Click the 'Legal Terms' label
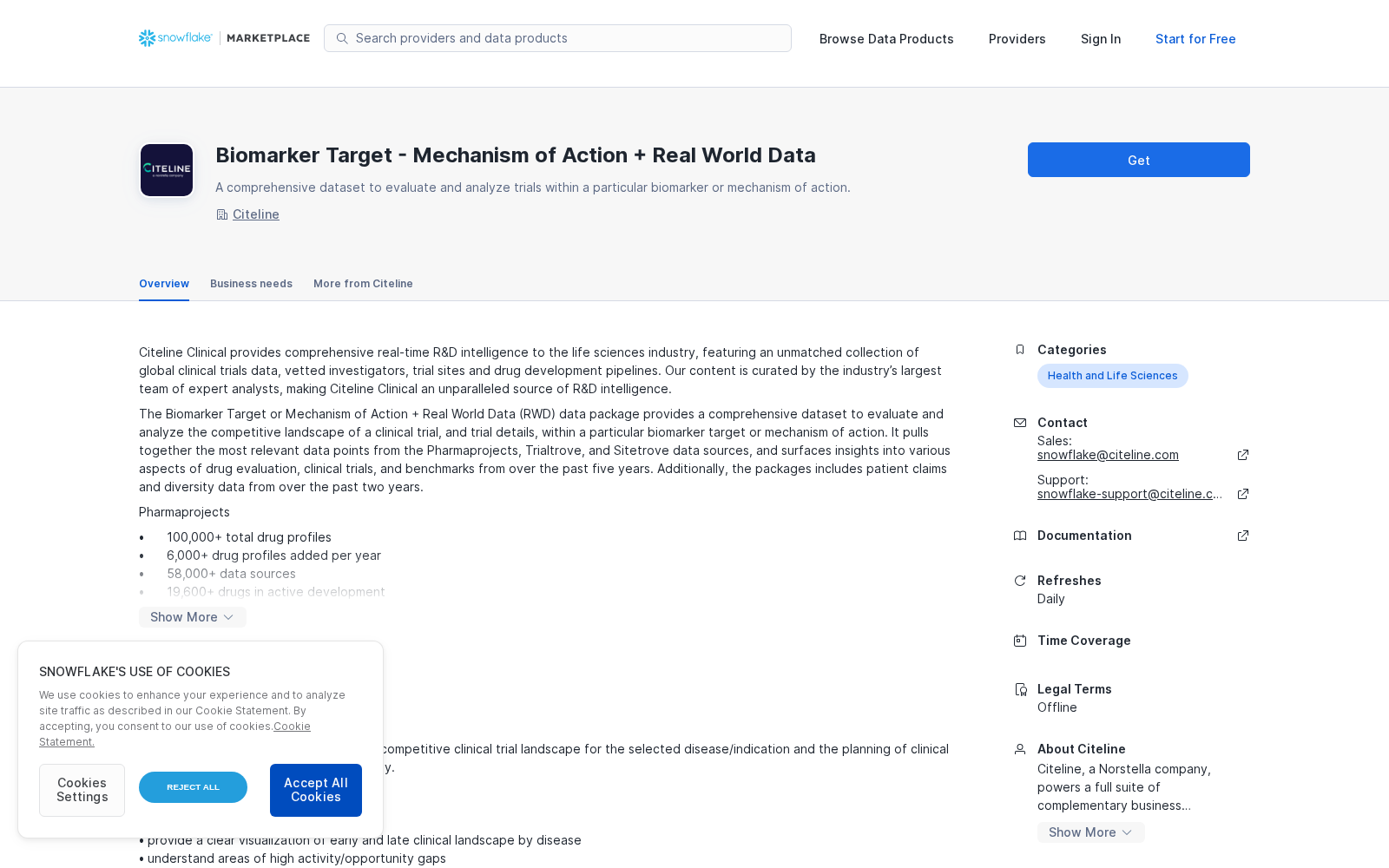Viewport: 1389px width, 868px height. pos(1075,689)
